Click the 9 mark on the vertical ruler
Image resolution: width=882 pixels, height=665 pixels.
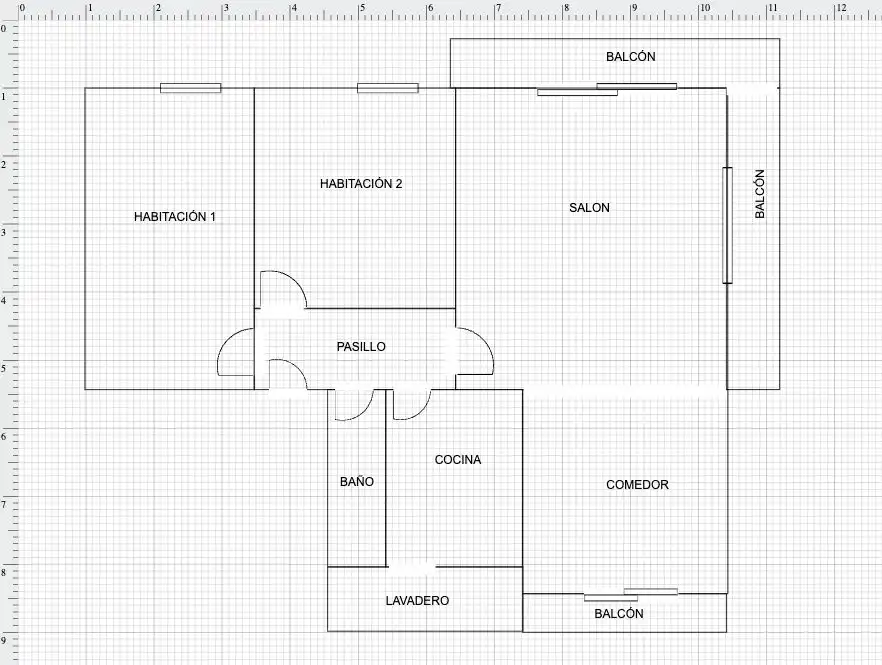point(3,640)
